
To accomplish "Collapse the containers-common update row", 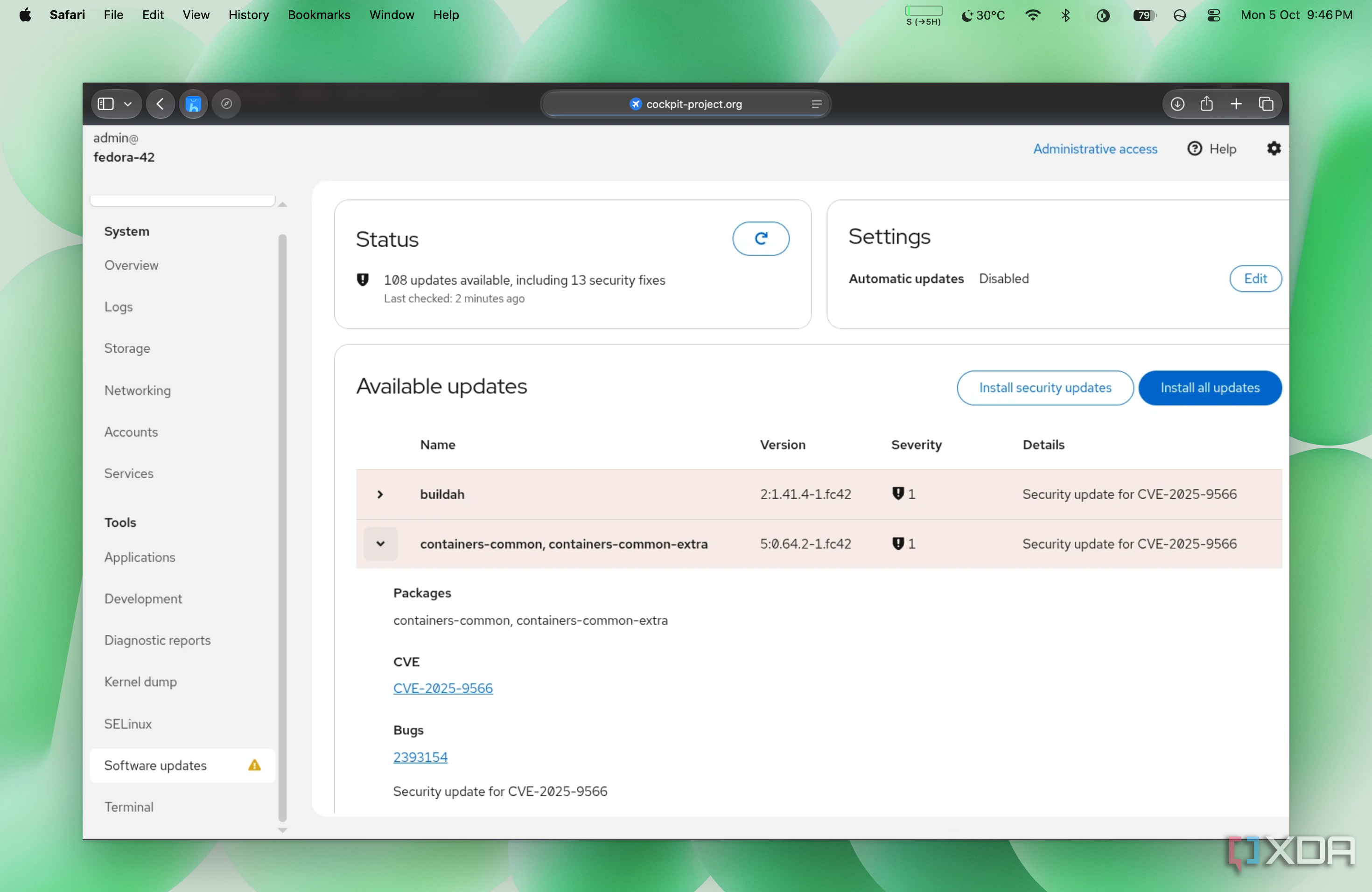I will point(380,544).
